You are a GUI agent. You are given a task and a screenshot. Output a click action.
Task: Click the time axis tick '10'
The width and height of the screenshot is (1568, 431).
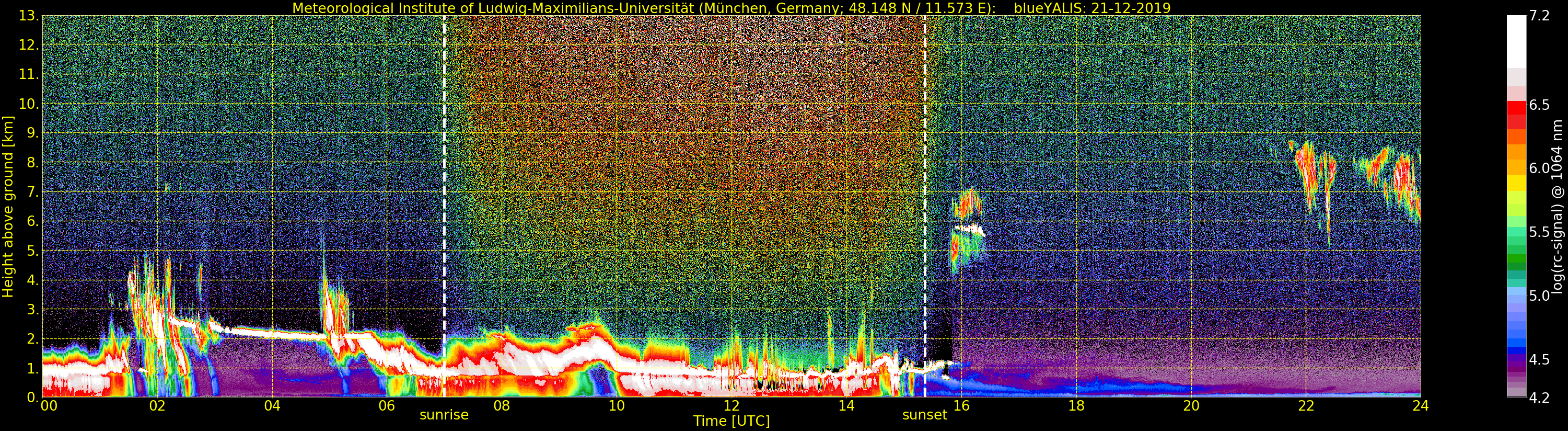click(x=617, y=405)
